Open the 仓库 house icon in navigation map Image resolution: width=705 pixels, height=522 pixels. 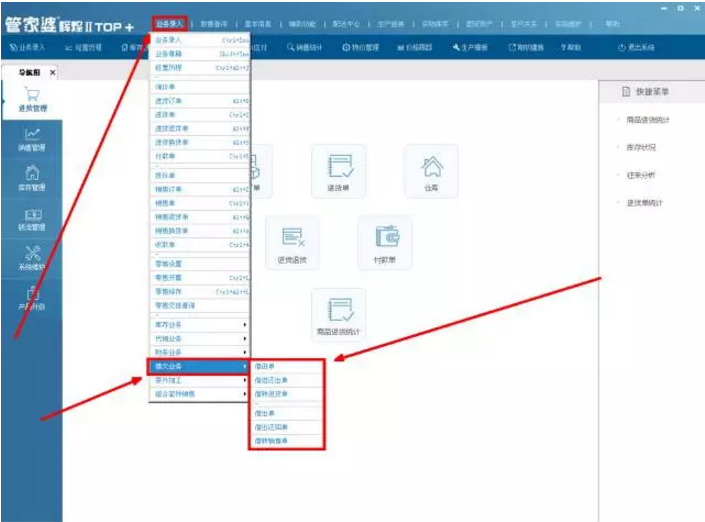[x=431, y=171]
